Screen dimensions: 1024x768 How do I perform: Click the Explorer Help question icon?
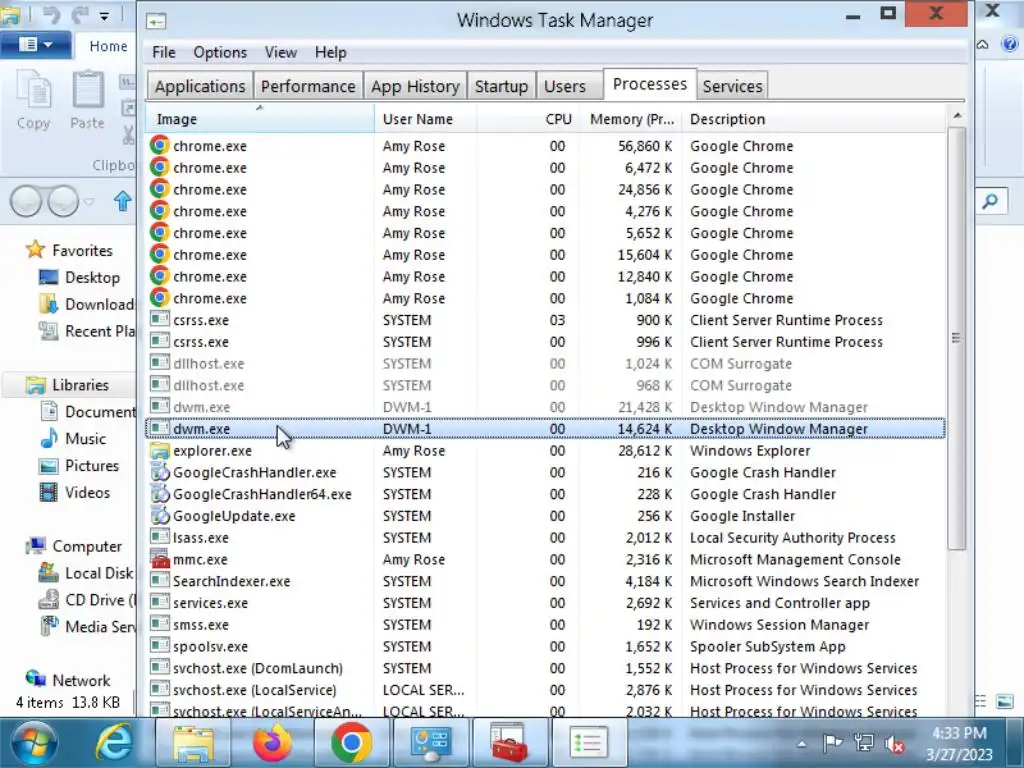point(1010,44)
